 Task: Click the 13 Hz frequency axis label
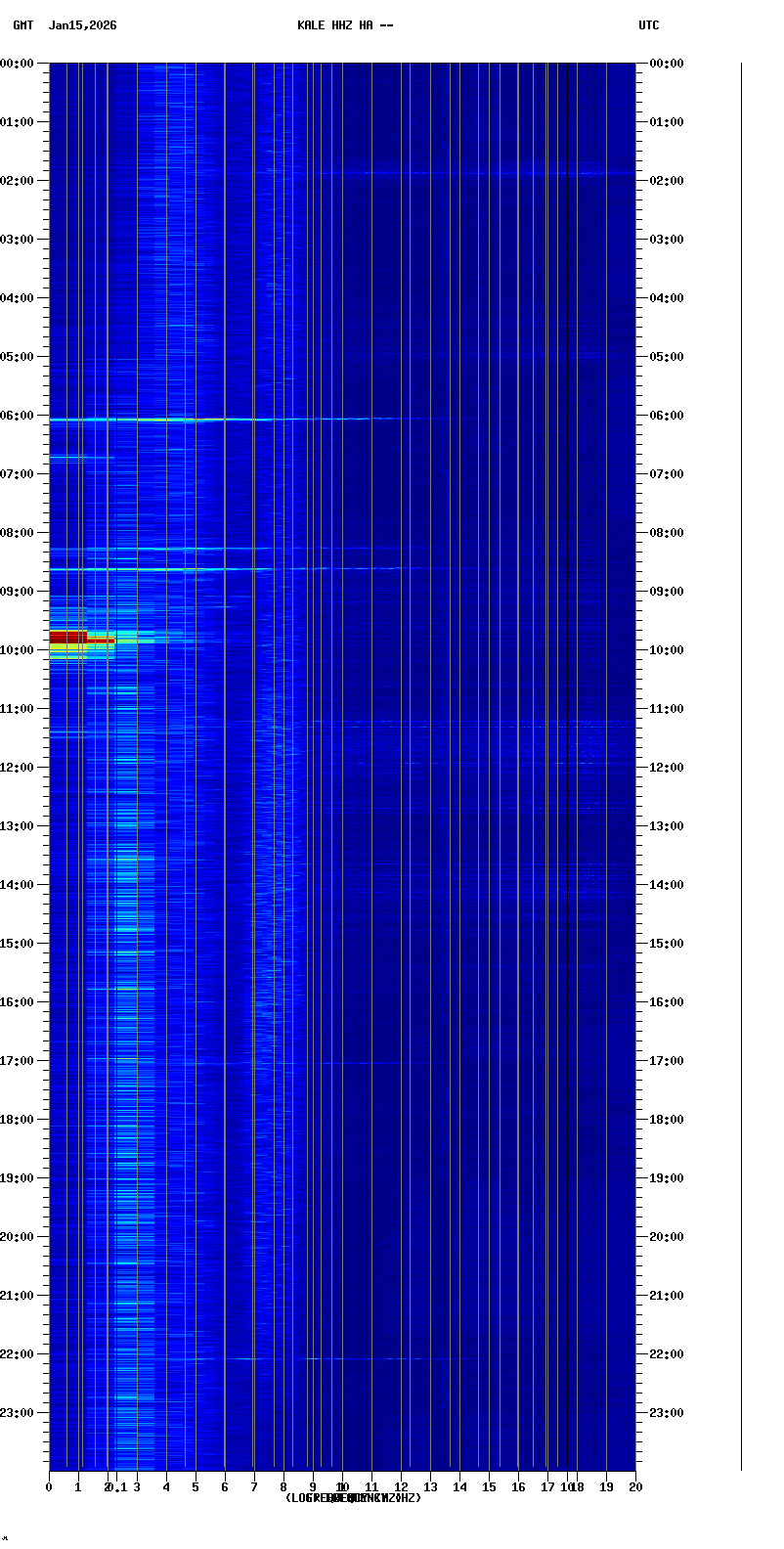[x=430, y=1487]
